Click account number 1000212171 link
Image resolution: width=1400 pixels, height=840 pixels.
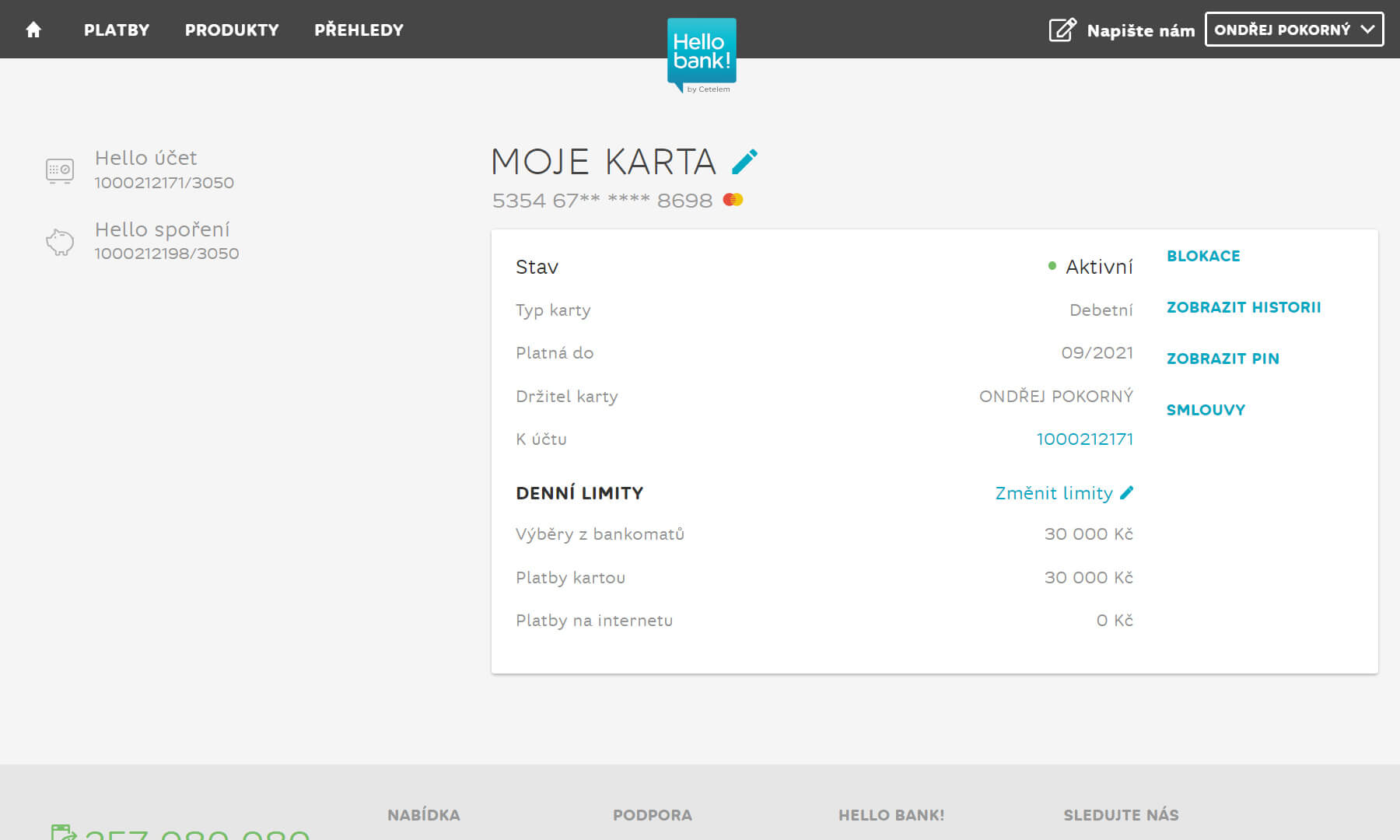click(1084, 439)
